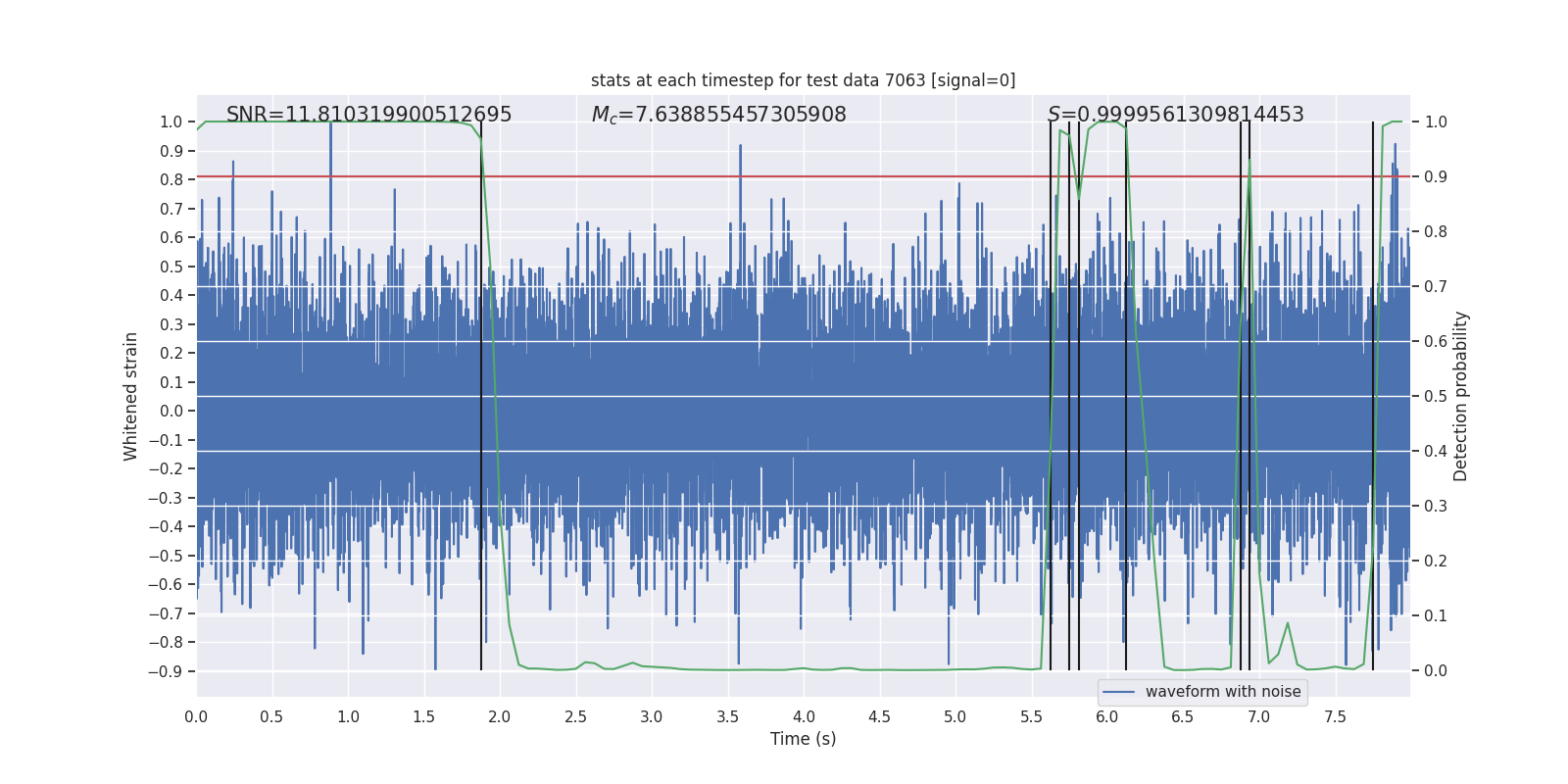
Task: Click the 'waveform with noise' legend text
Action: (x=1223, y=692)
